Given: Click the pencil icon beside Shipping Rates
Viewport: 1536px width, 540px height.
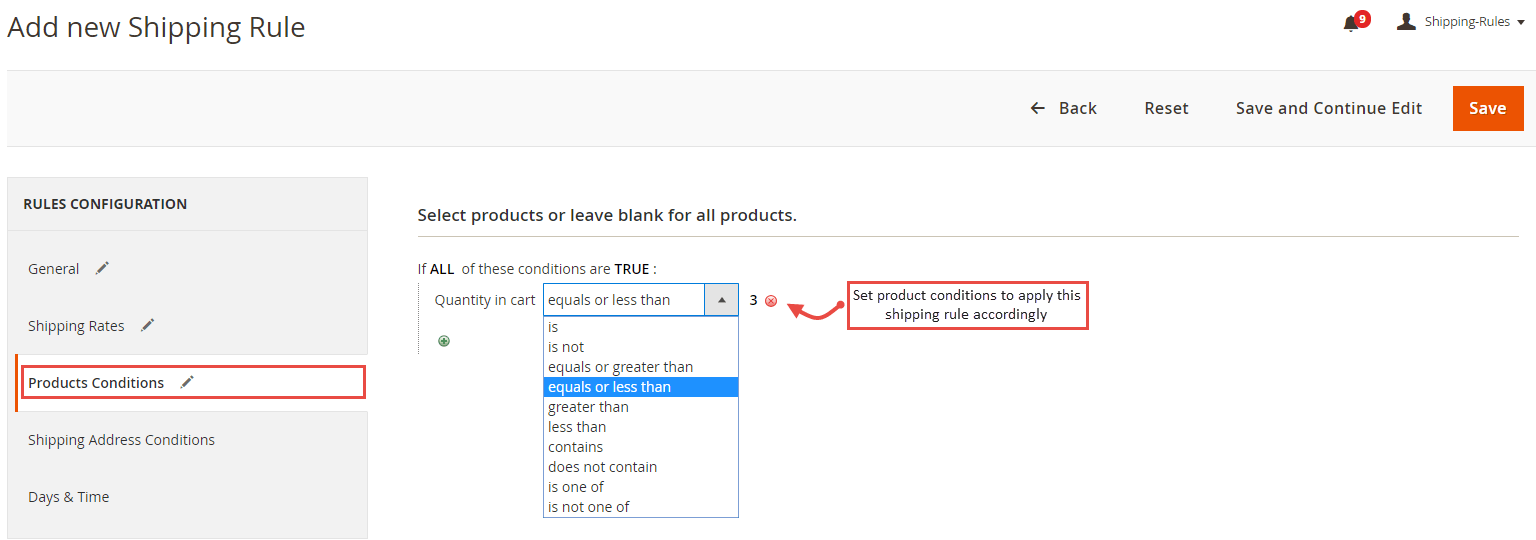Looking at the screenshot, I should [x=148, y=325].
